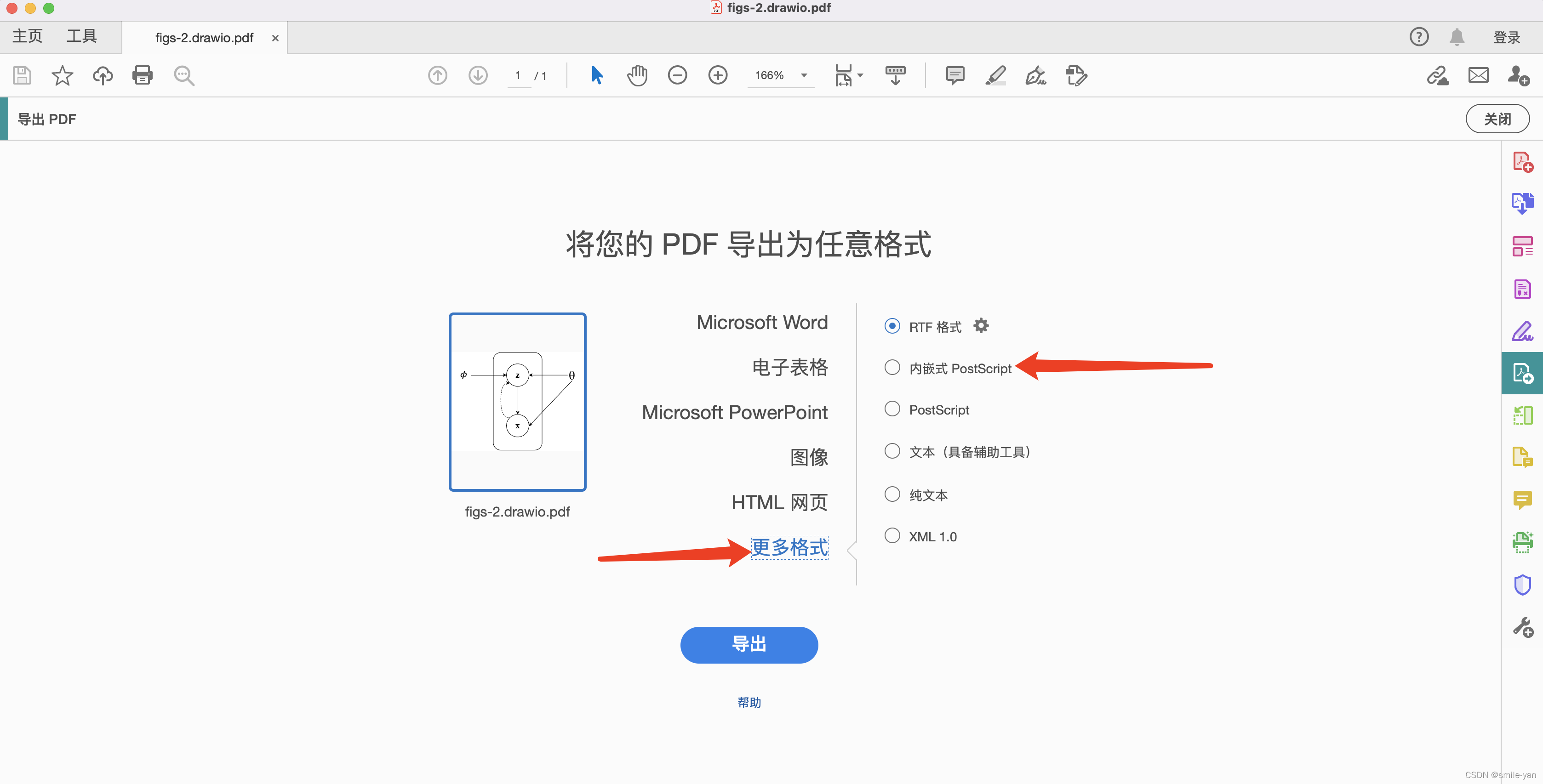Choose the 纯文本 radio option
Viewport: 1543px width, 784px height.
click(892, 494)
